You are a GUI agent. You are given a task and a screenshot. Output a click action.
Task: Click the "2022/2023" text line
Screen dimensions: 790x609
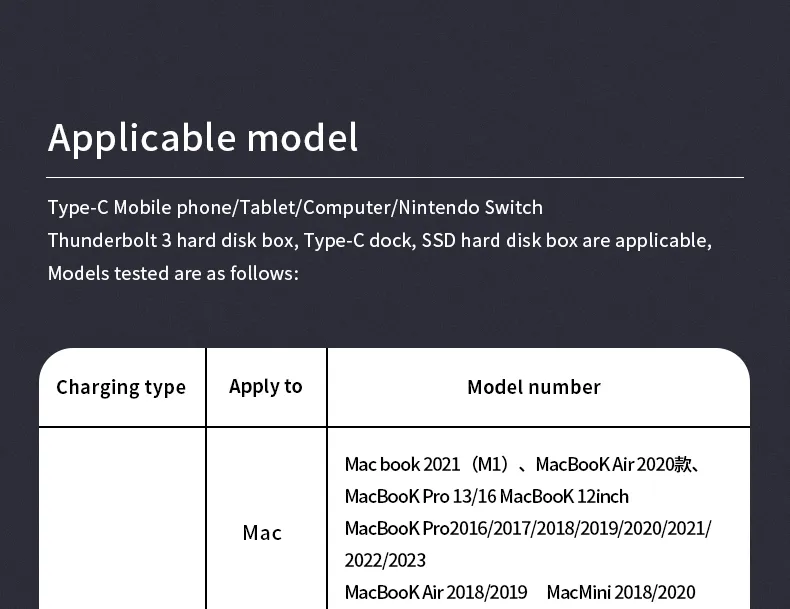click(x=385, y=560)
